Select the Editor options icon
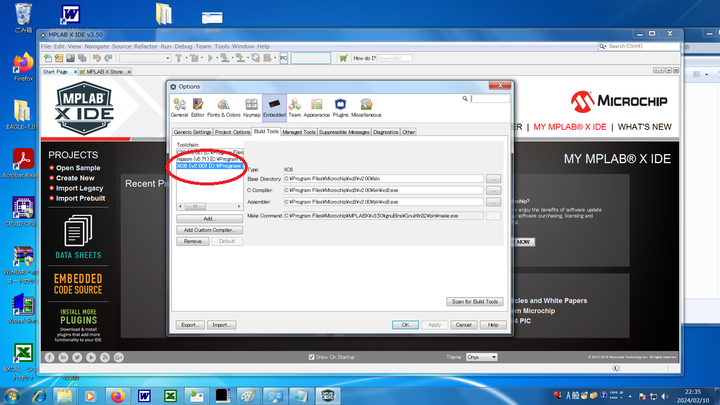Image resolution: width=720 pixels, height=405 pixels. [198, 107]
